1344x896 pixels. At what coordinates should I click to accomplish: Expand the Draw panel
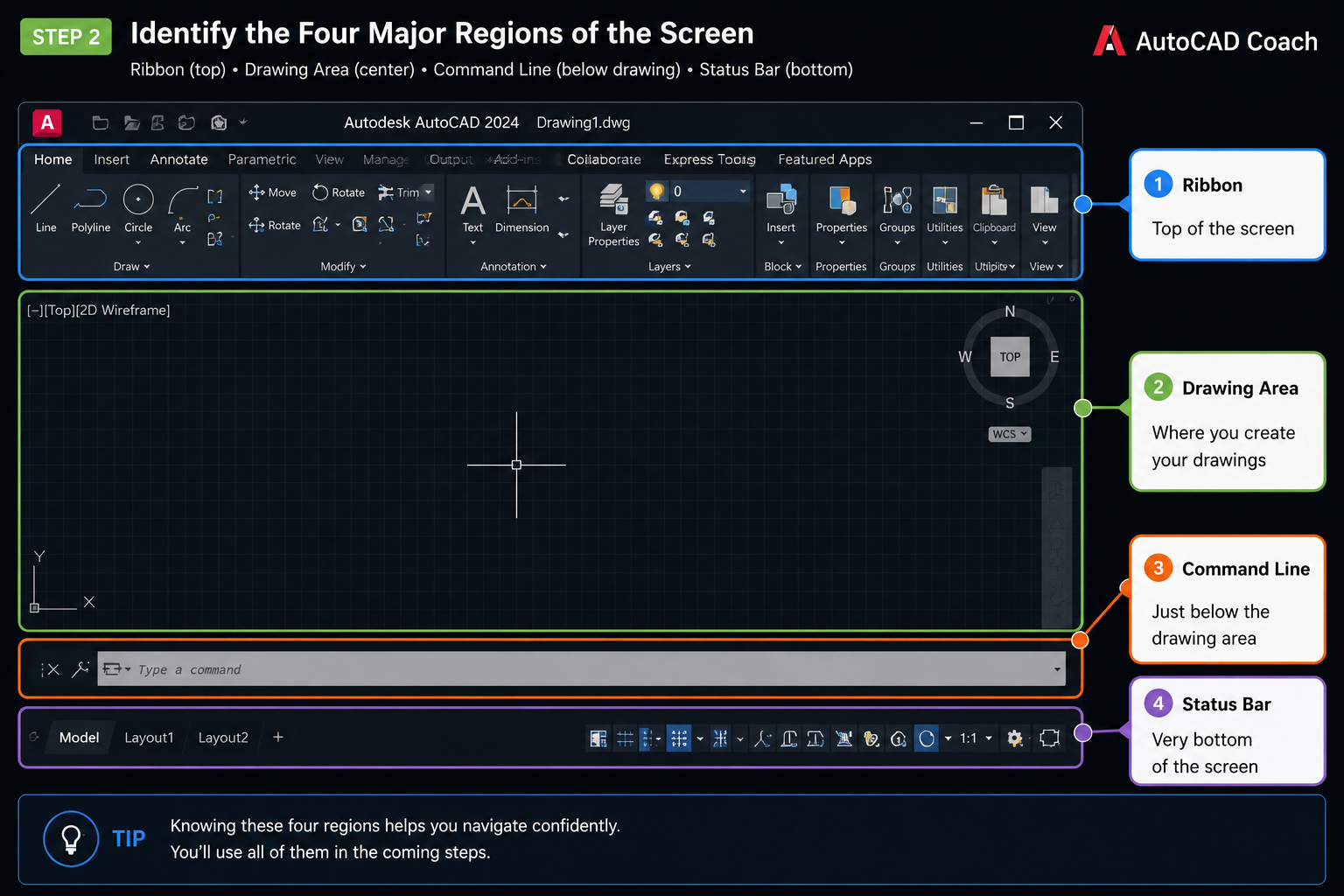[x=131, y=266]
